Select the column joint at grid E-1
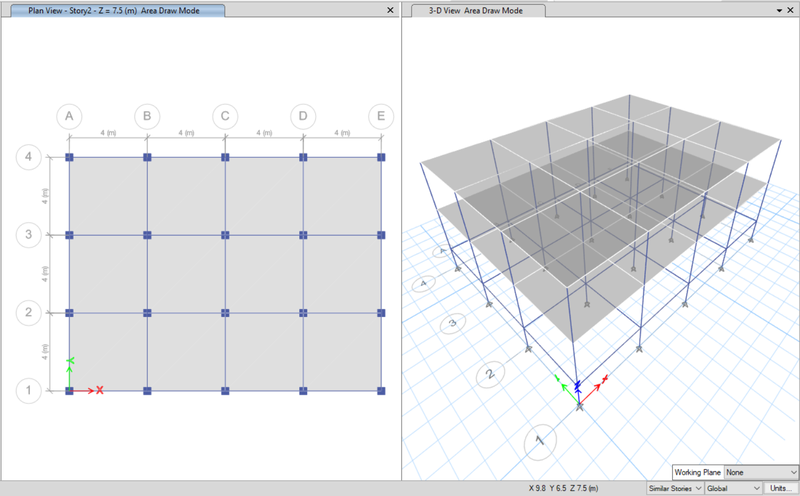Screen dimensions: 800x496 [x=381, y=391]
